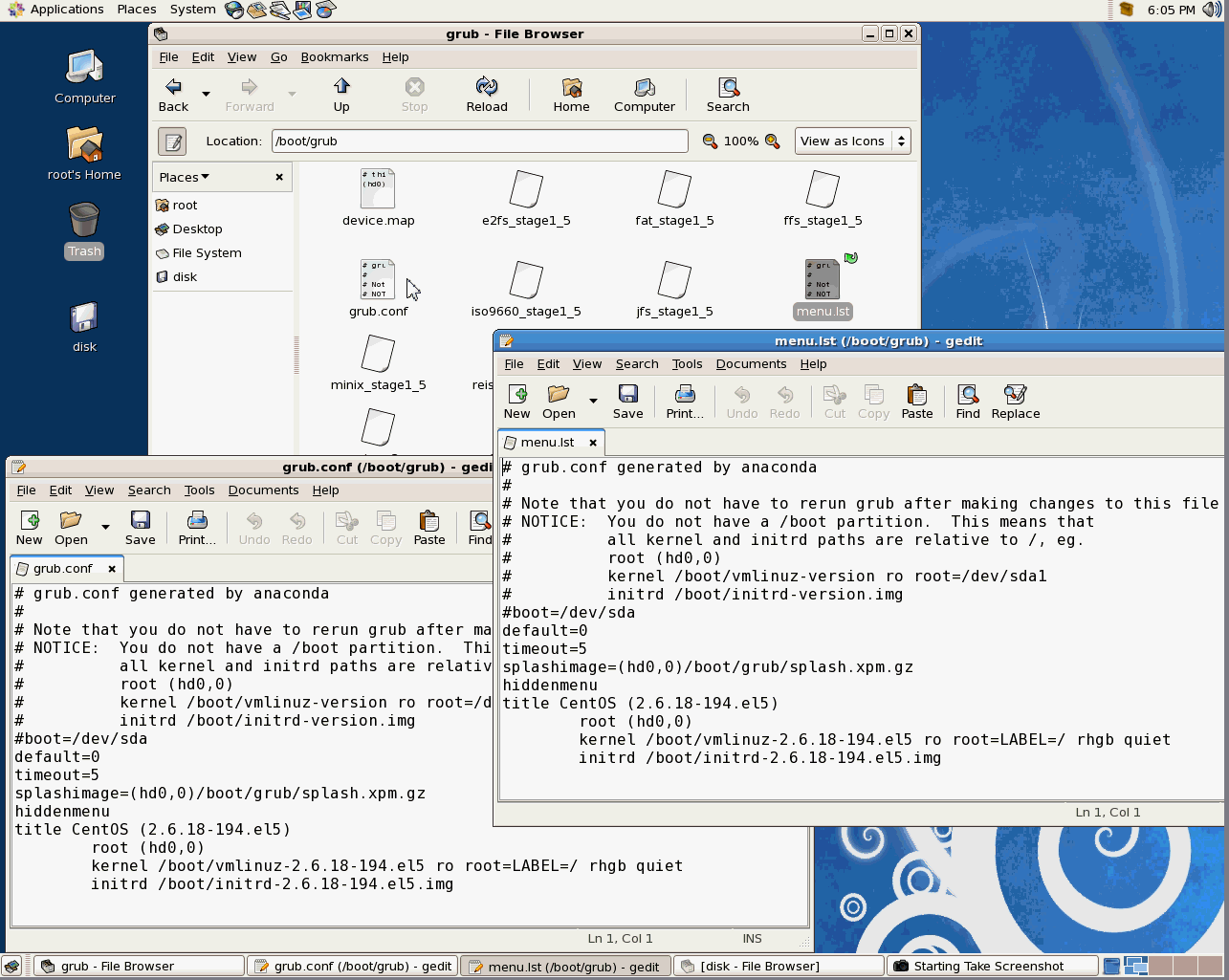Open Bookmarks menu in File Browser
This screenshot has width=1229, height=980.
click(x=334, y=57)
